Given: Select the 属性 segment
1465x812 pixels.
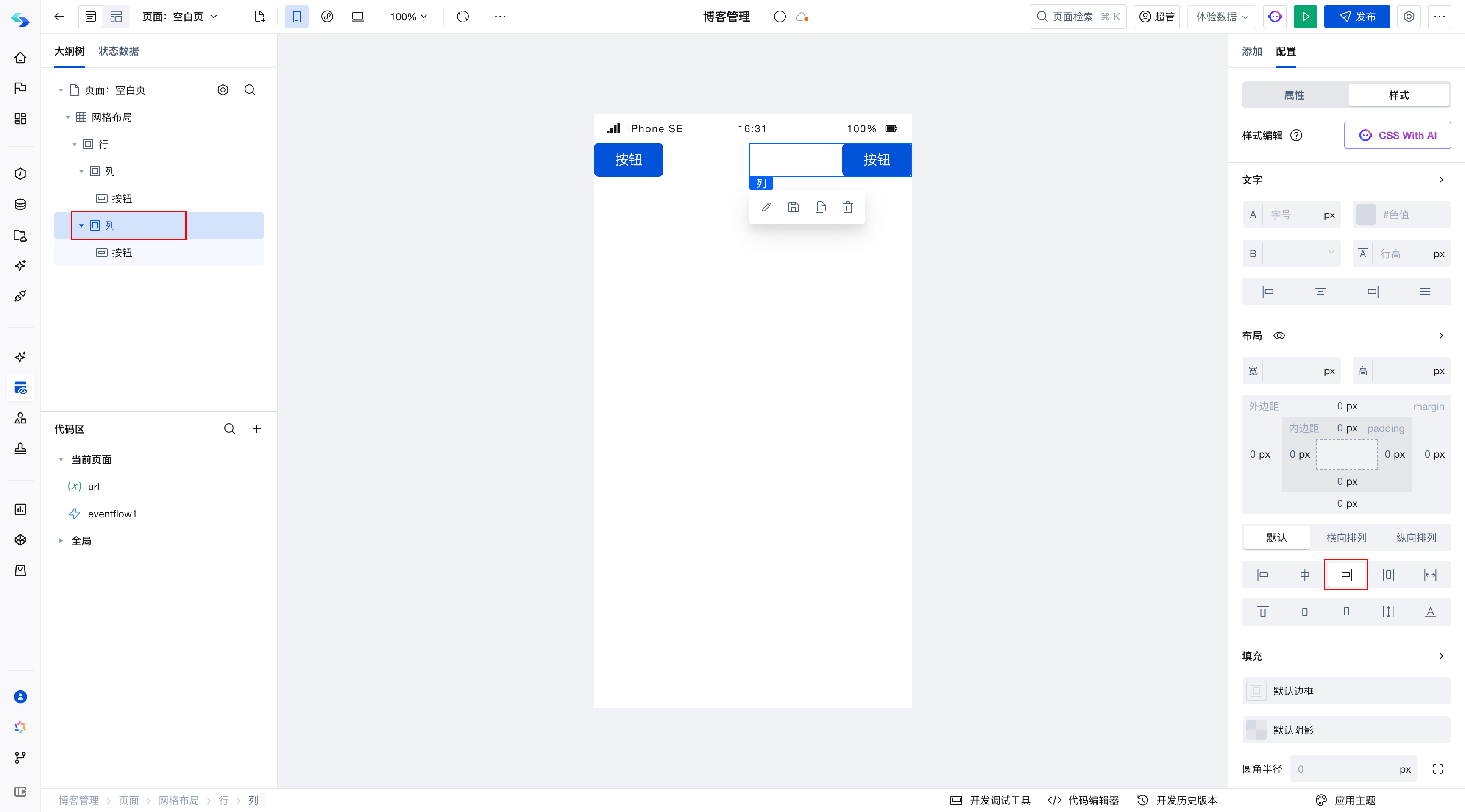Looking at the screenshot, I should point(1295,95).
